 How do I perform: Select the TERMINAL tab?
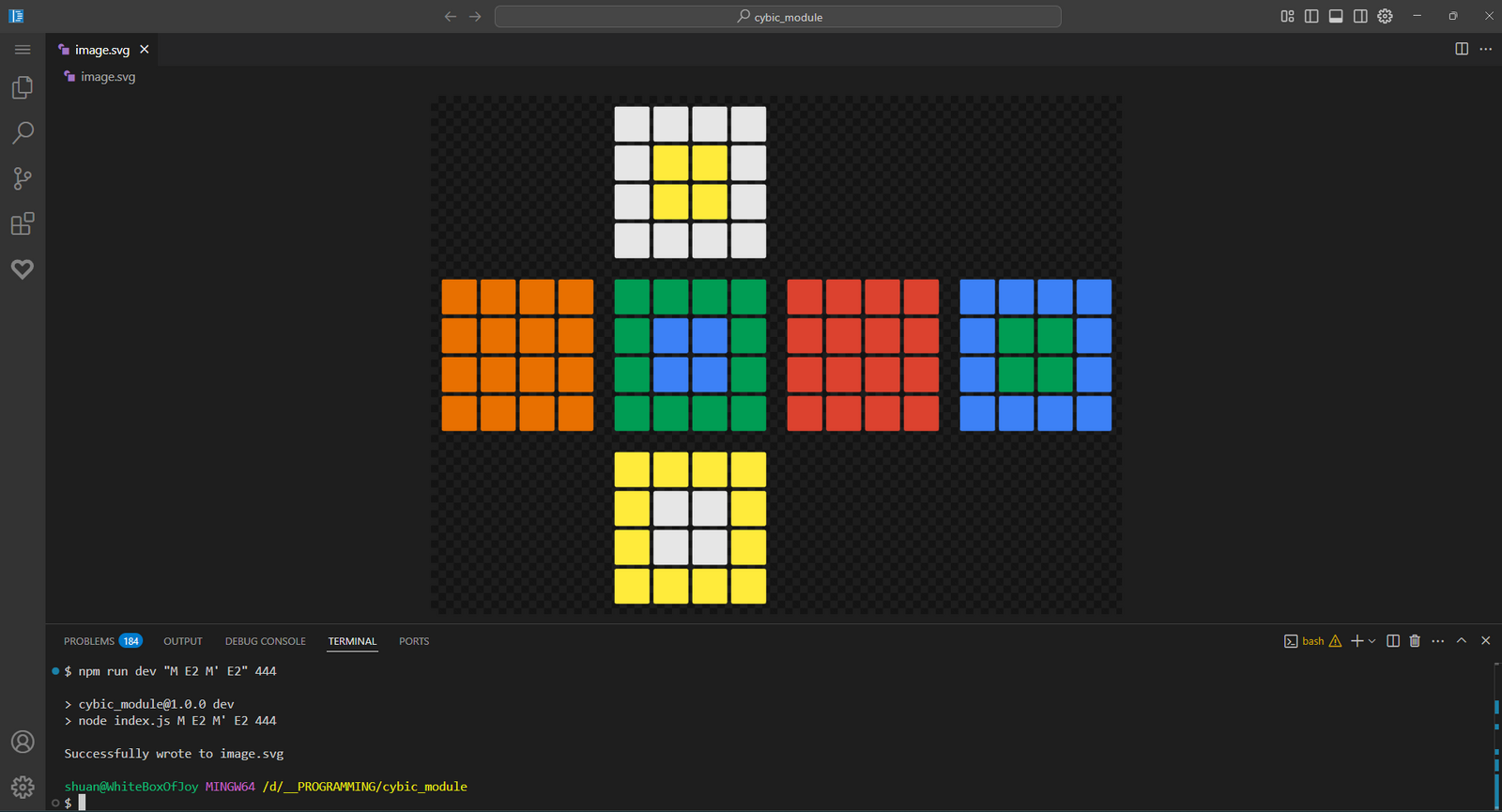click(x=352, y=641)
